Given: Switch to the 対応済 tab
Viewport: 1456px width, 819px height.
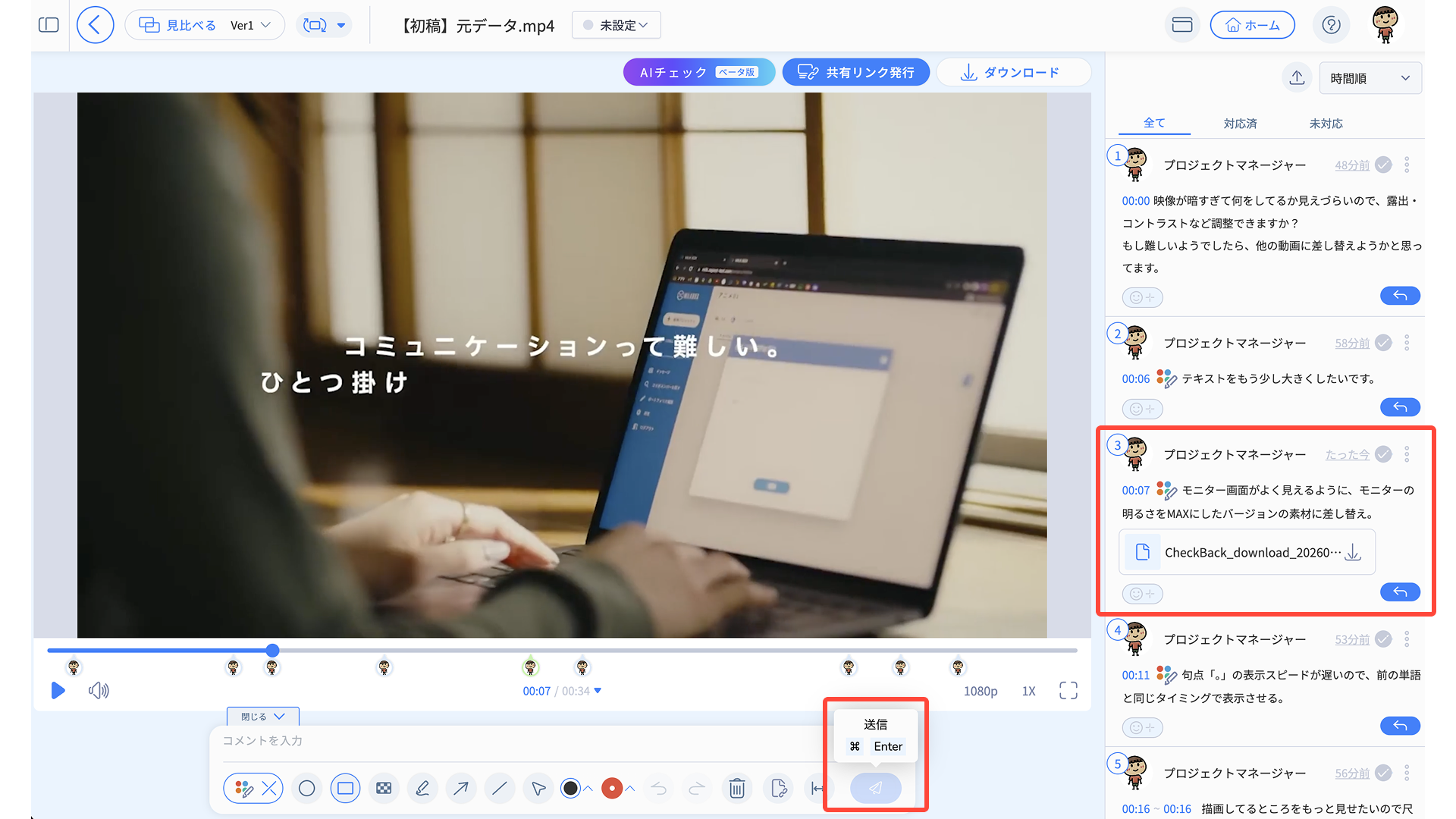Looking at the screenshot, I should [x=1240, y=124].
